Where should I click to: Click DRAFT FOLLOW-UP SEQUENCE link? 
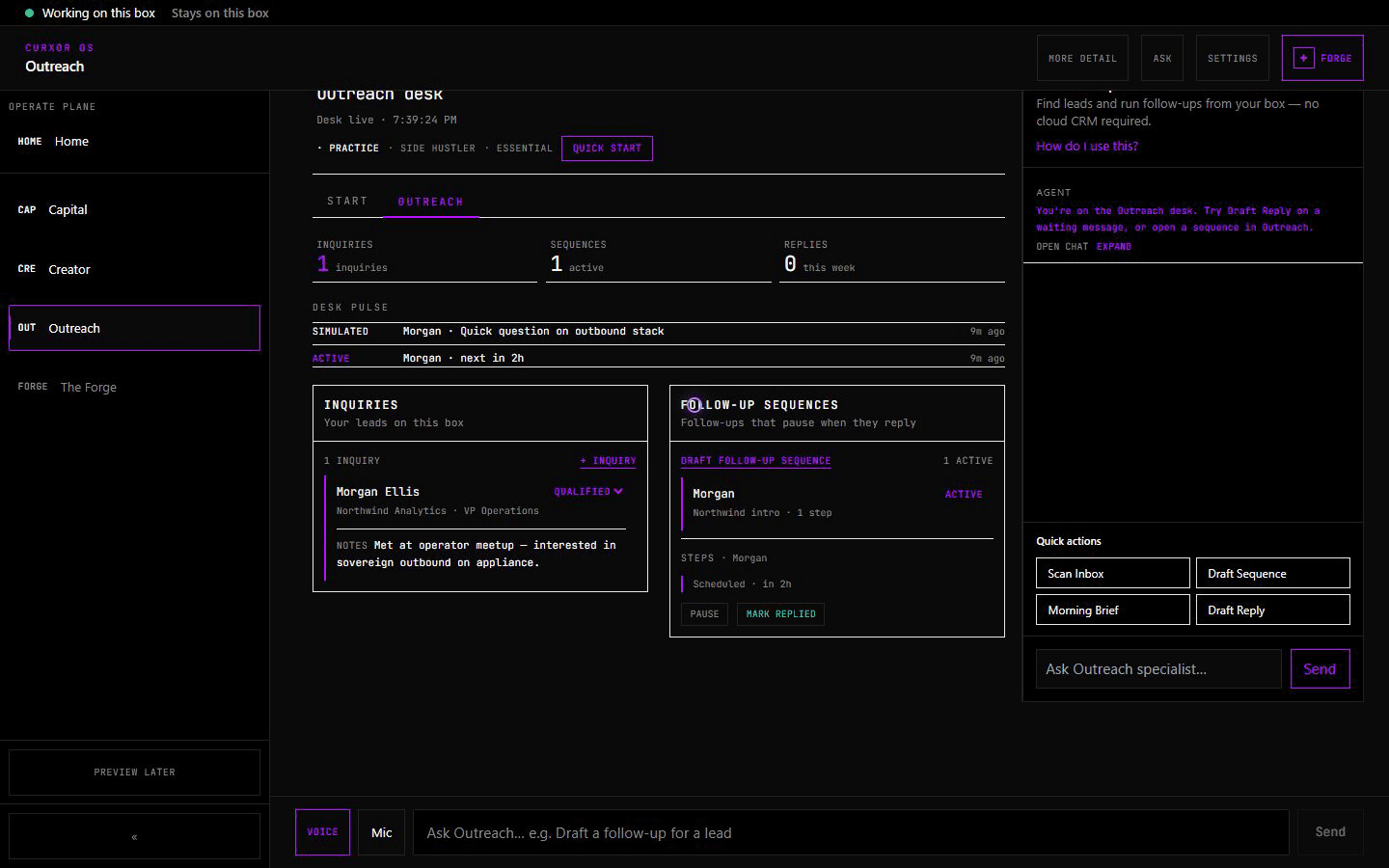[755, 461]
